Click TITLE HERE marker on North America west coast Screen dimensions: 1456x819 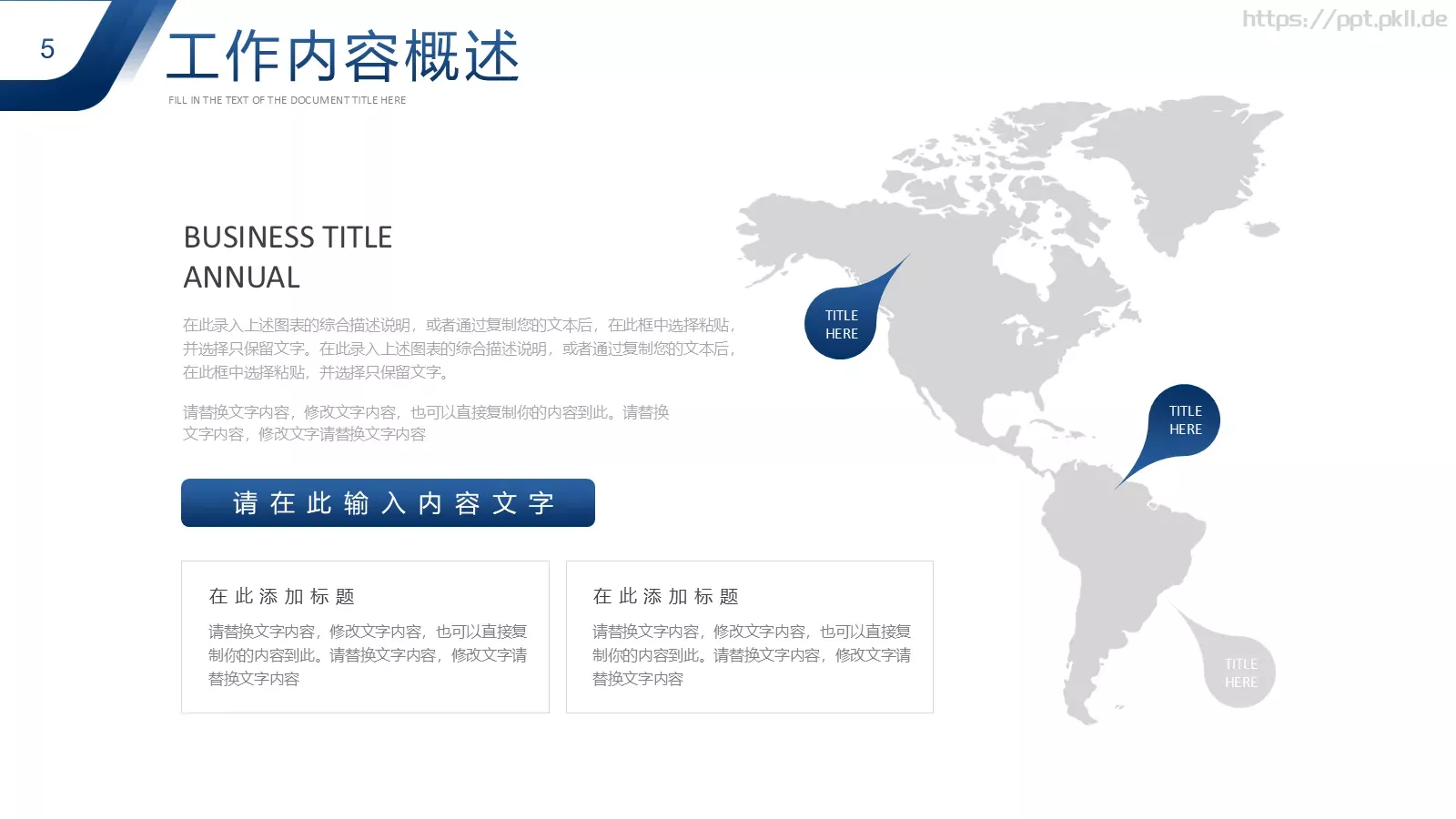[842, 324]
